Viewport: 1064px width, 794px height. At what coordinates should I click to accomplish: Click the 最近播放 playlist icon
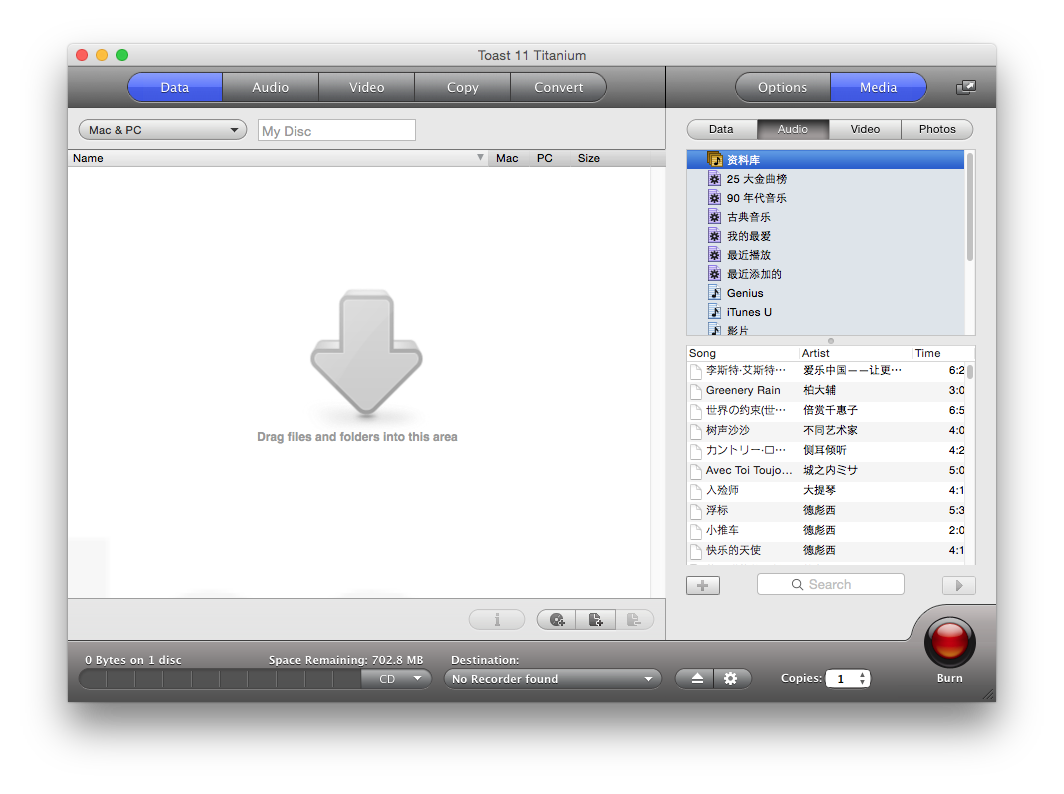[x=715, y=255]
